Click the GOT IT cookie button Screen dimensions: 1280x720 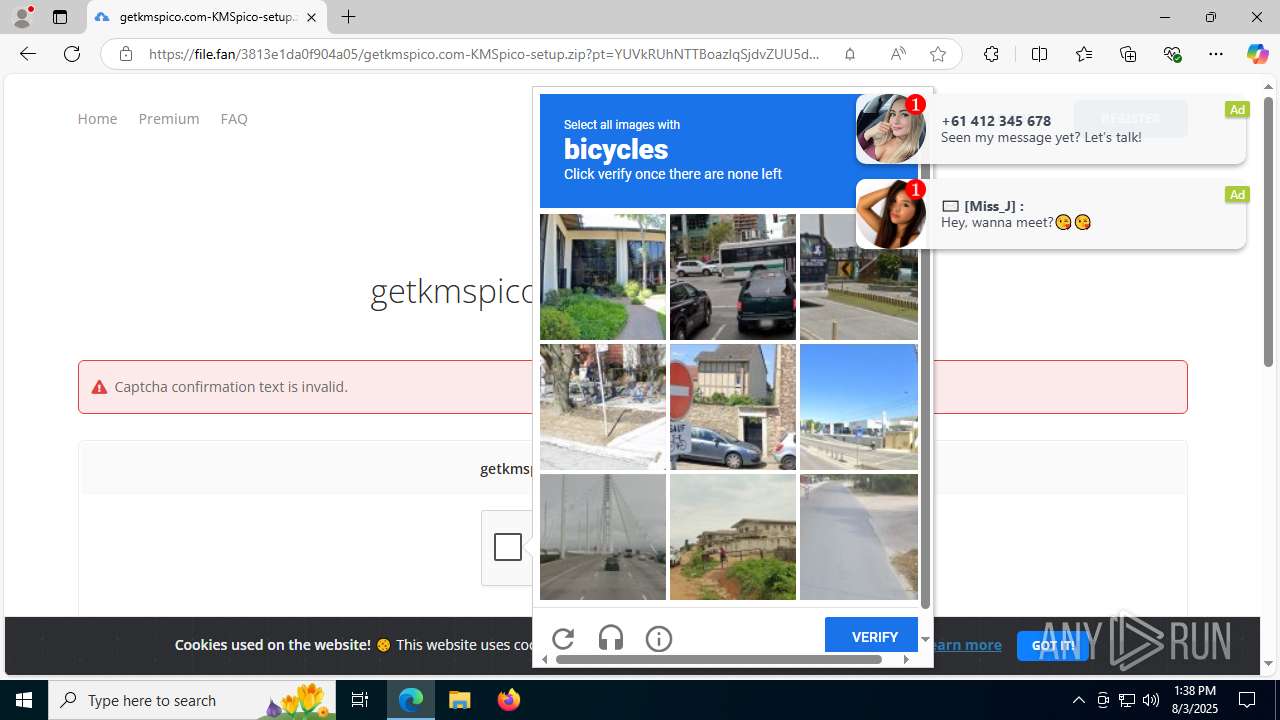tap(1052, 645)
